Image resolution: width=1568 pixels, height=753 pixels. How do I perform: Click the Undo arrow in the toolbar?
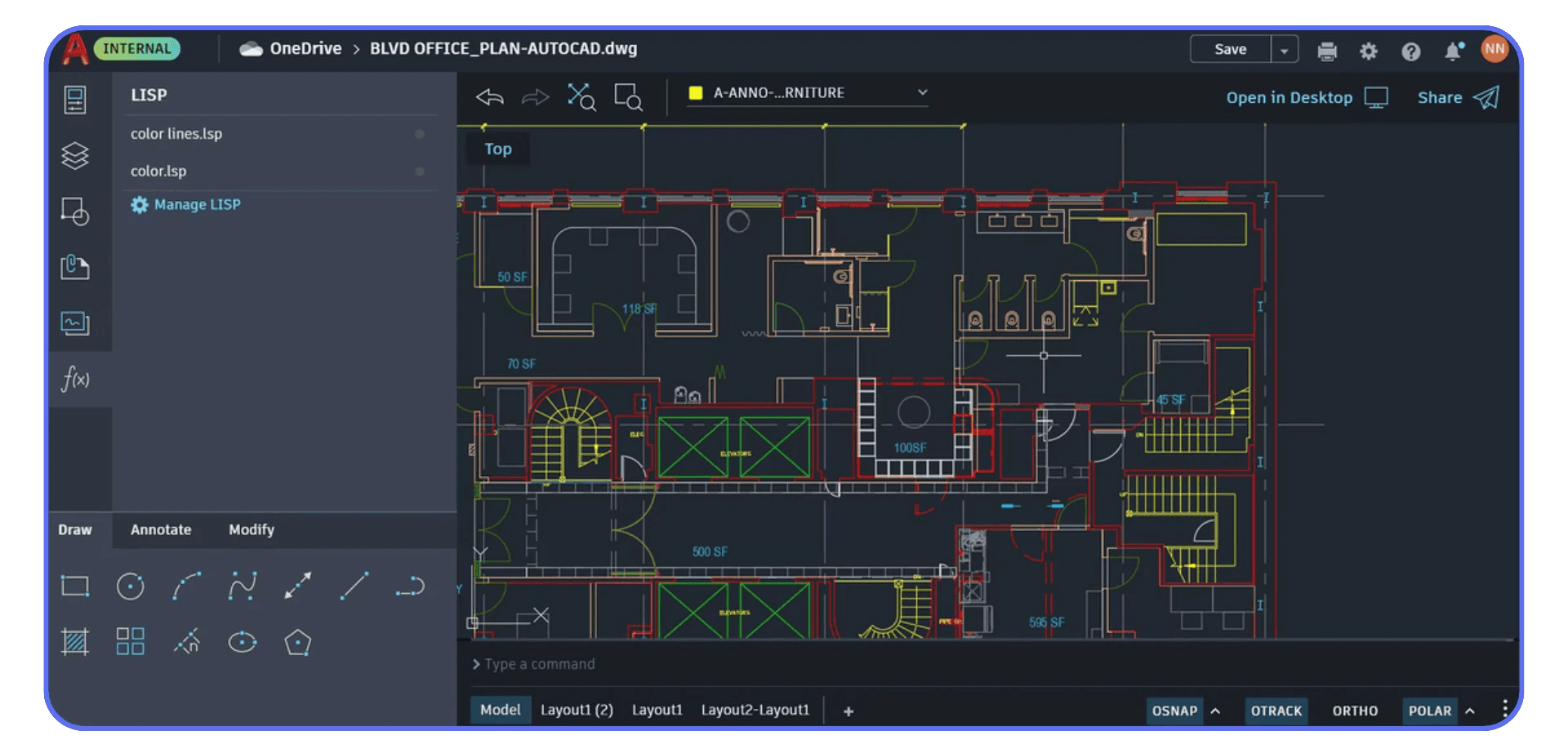click(x=488, y=97)
